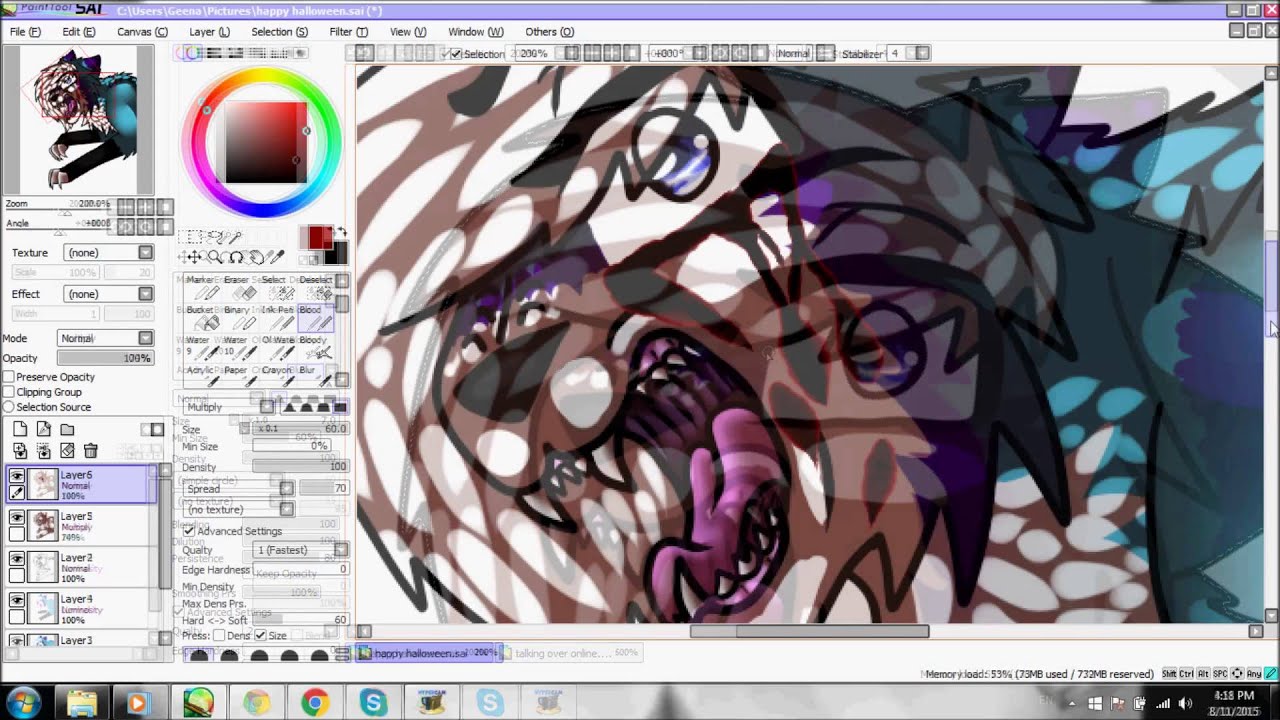Open the File menu
Screen dimensions: 1280x720
[x=25, y=32]
